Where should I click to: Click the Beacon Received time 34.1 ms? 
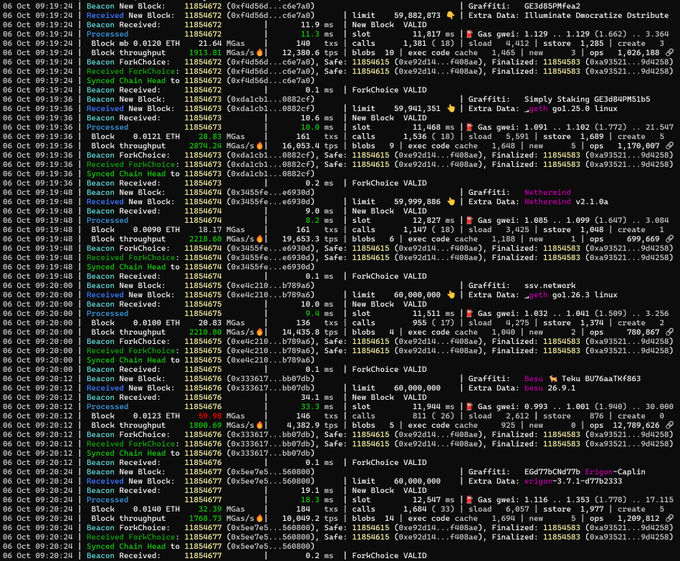coord(310,397)
